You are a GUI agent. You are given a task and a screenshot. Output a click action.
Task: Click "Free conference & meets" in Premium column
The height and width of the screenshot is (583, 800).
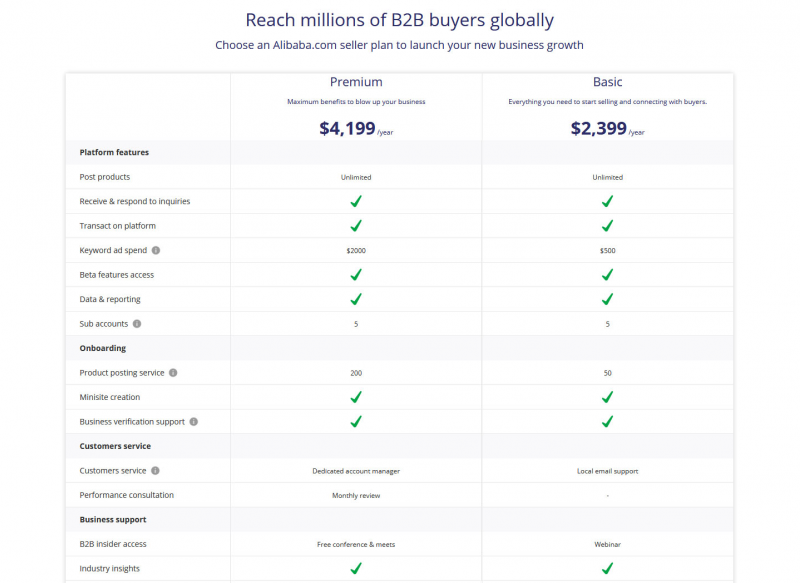click(x=356, y=545)
